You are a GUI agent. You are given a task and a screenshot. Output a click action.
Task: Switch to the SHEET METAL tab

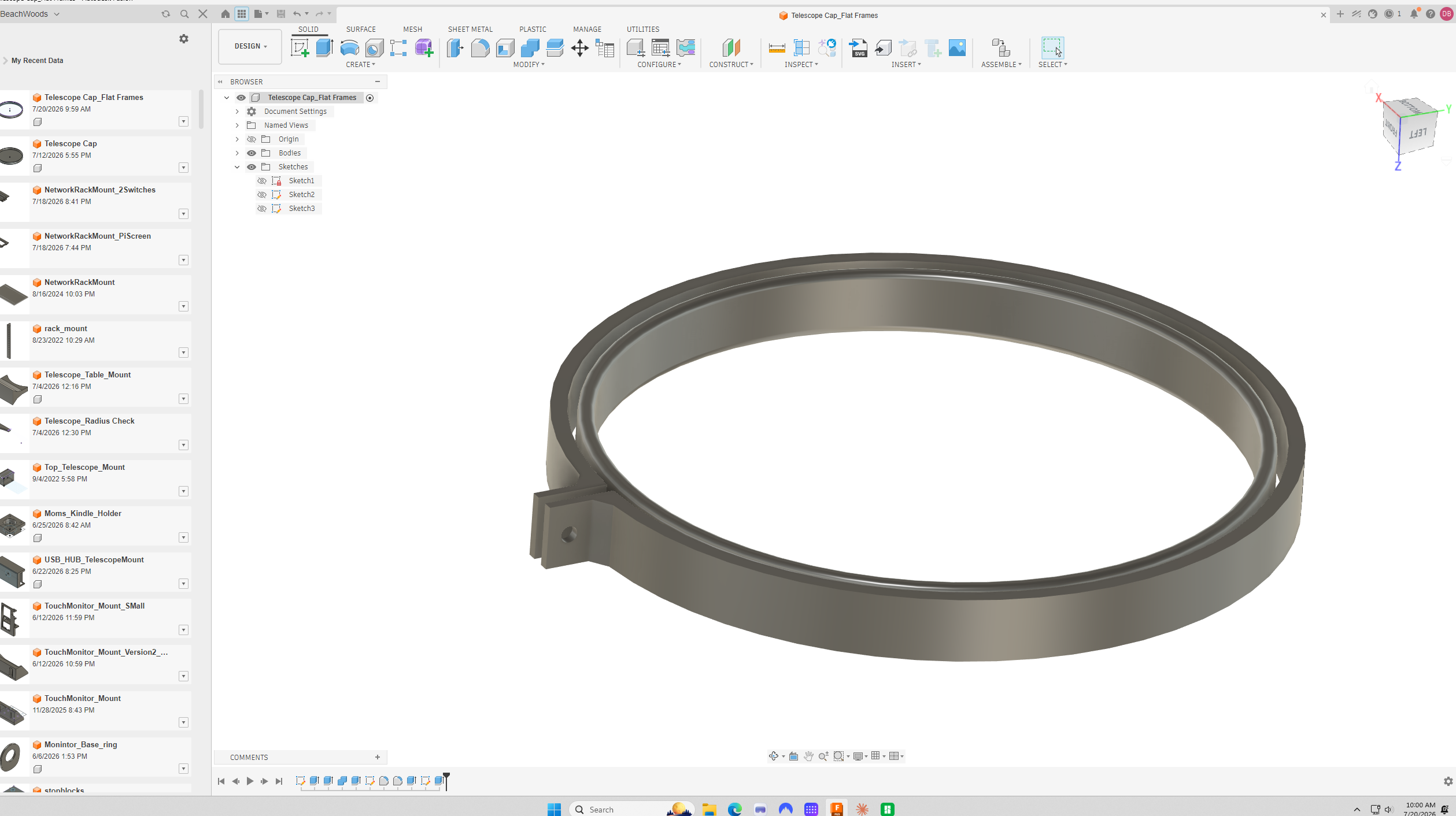point(470,29)
